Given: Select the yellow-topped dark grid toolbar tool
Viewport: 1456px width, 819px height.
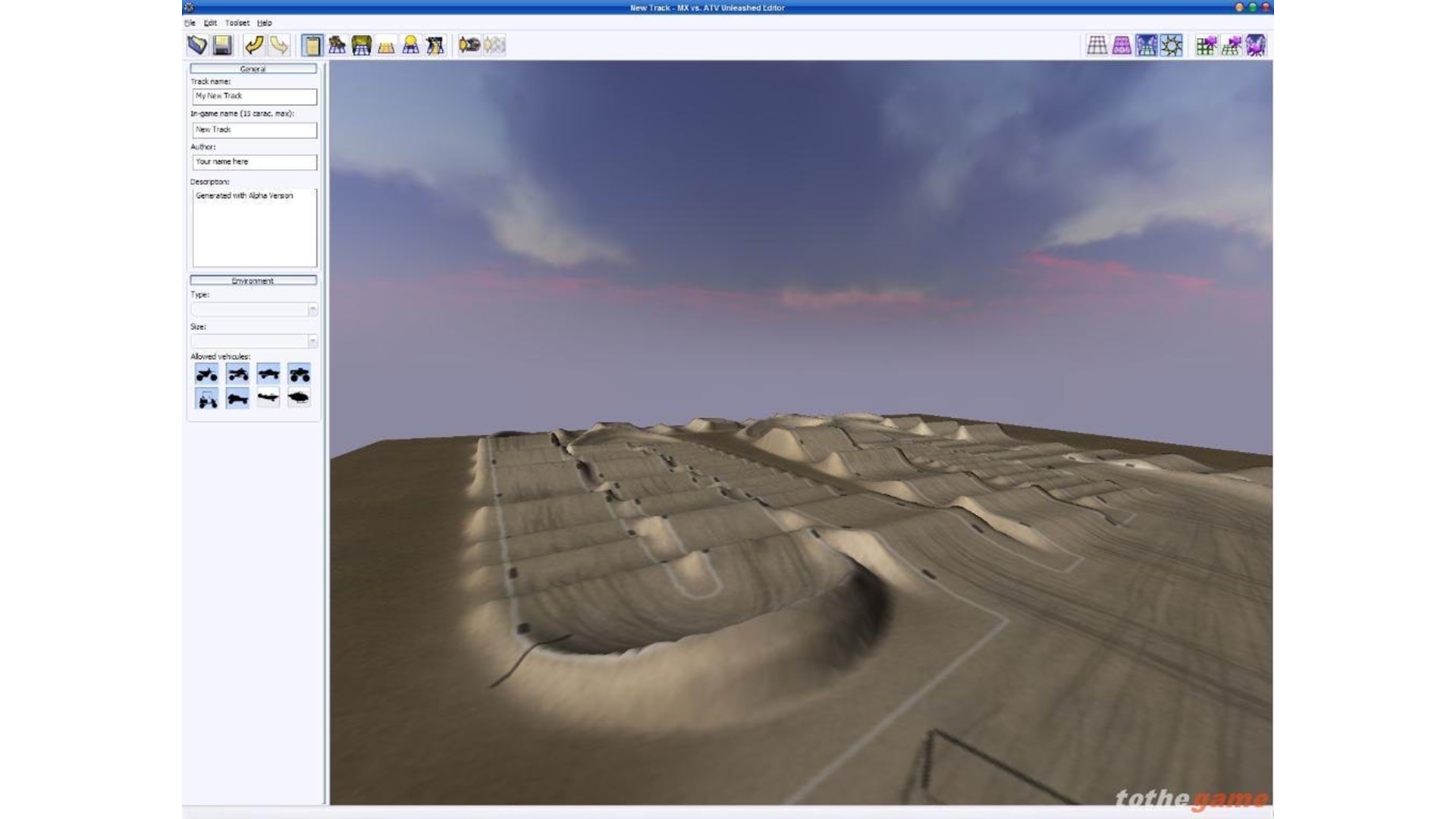Looking at the screenshot, I should pos(362,45).
